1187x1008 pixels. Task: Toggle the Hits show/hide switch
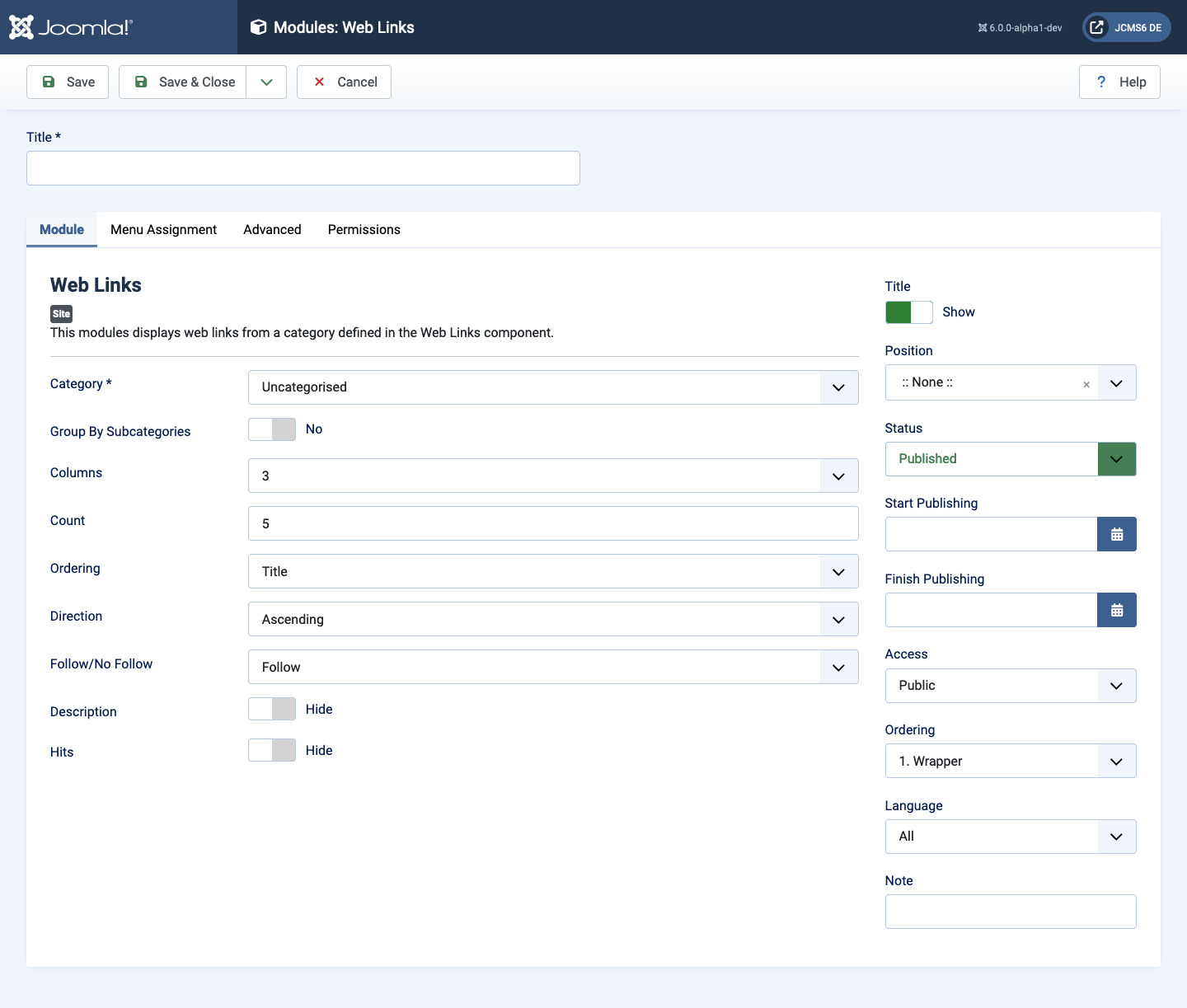point(272,750)
